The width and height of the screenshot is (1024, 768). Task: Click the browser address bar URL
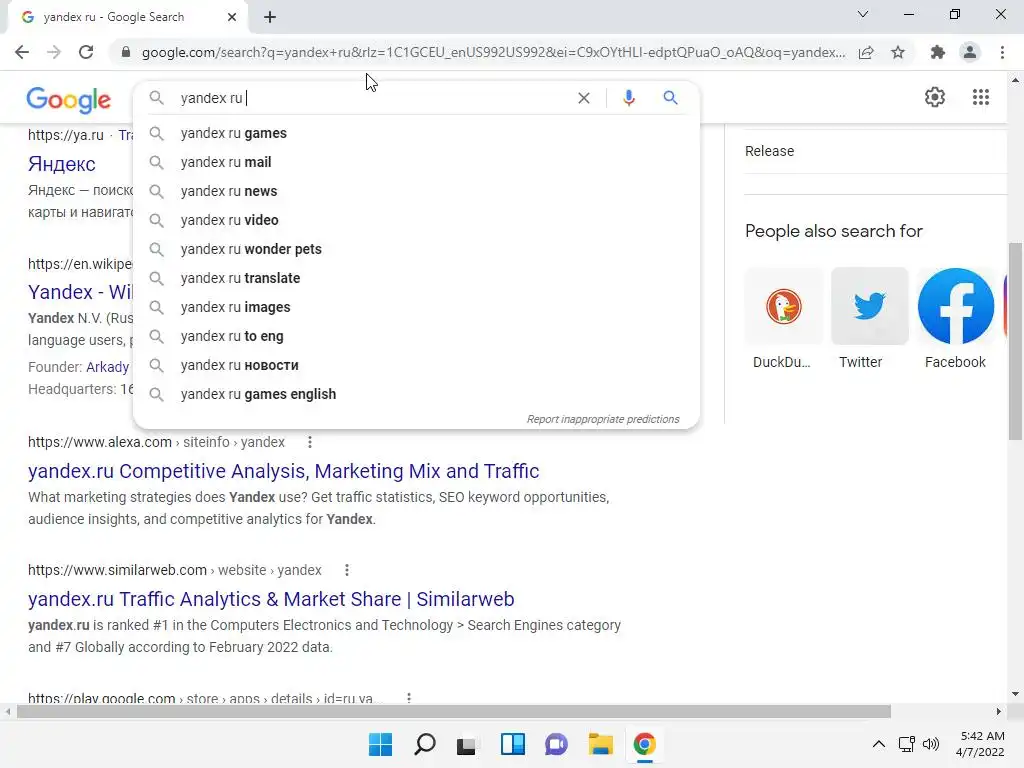493,52
